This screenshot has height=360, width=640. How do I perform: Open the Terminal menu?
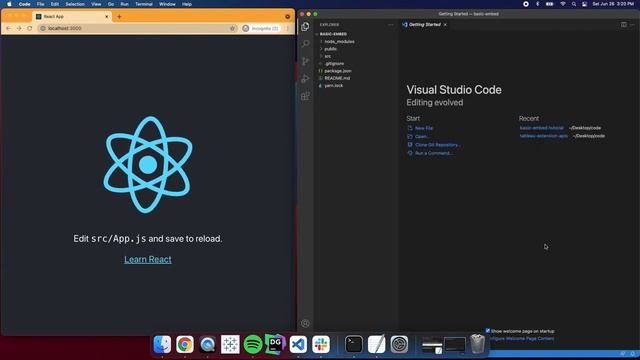144,4
